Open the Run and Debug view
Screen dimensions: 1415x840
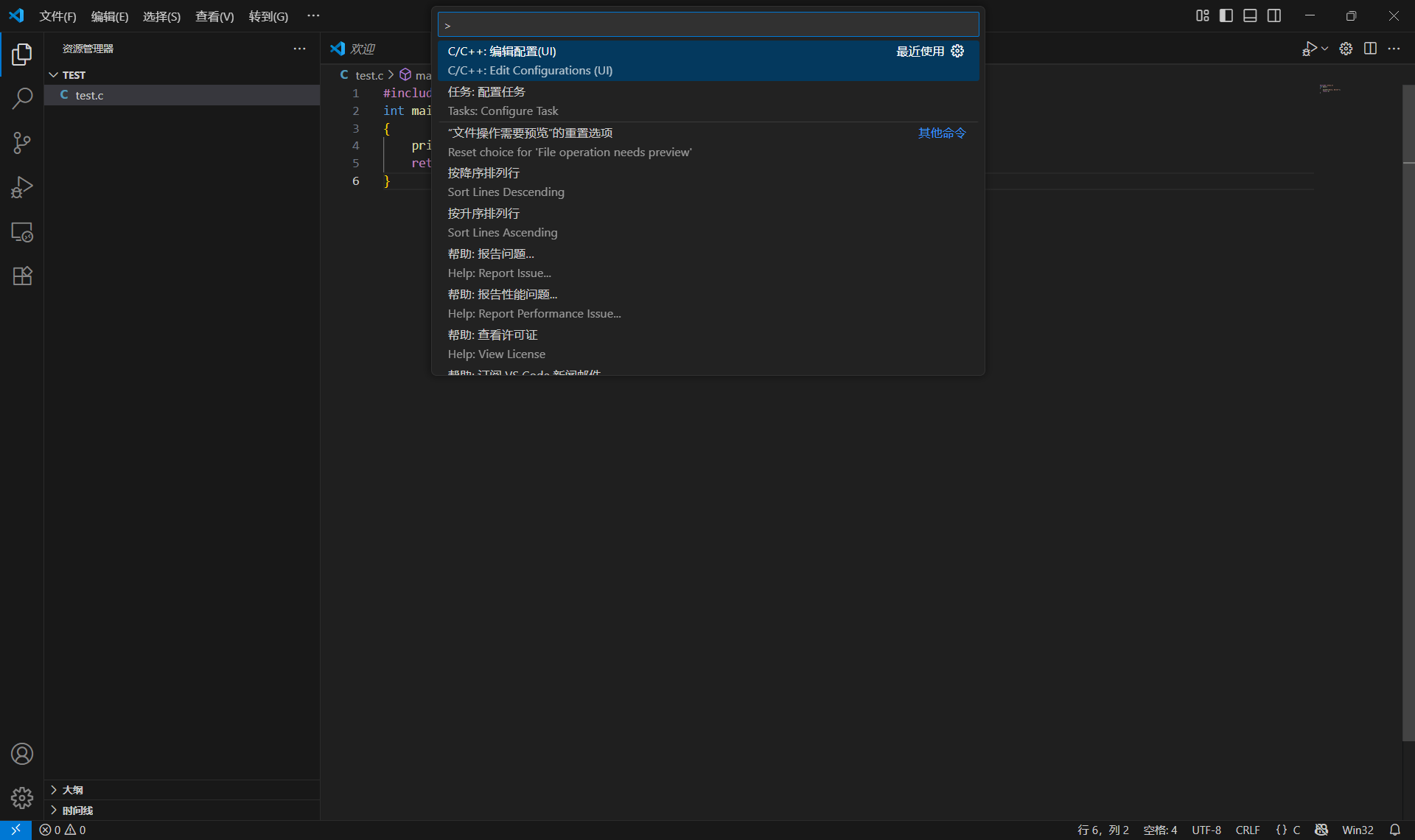pos(22,187)
